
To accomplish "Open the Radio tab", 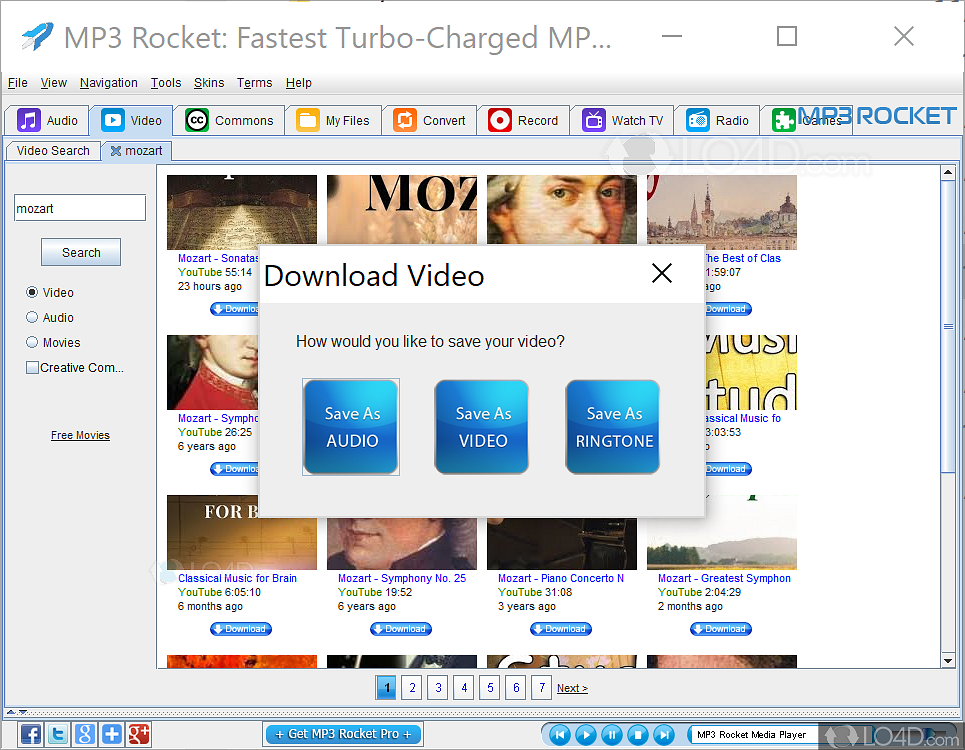I will [717, 120].
